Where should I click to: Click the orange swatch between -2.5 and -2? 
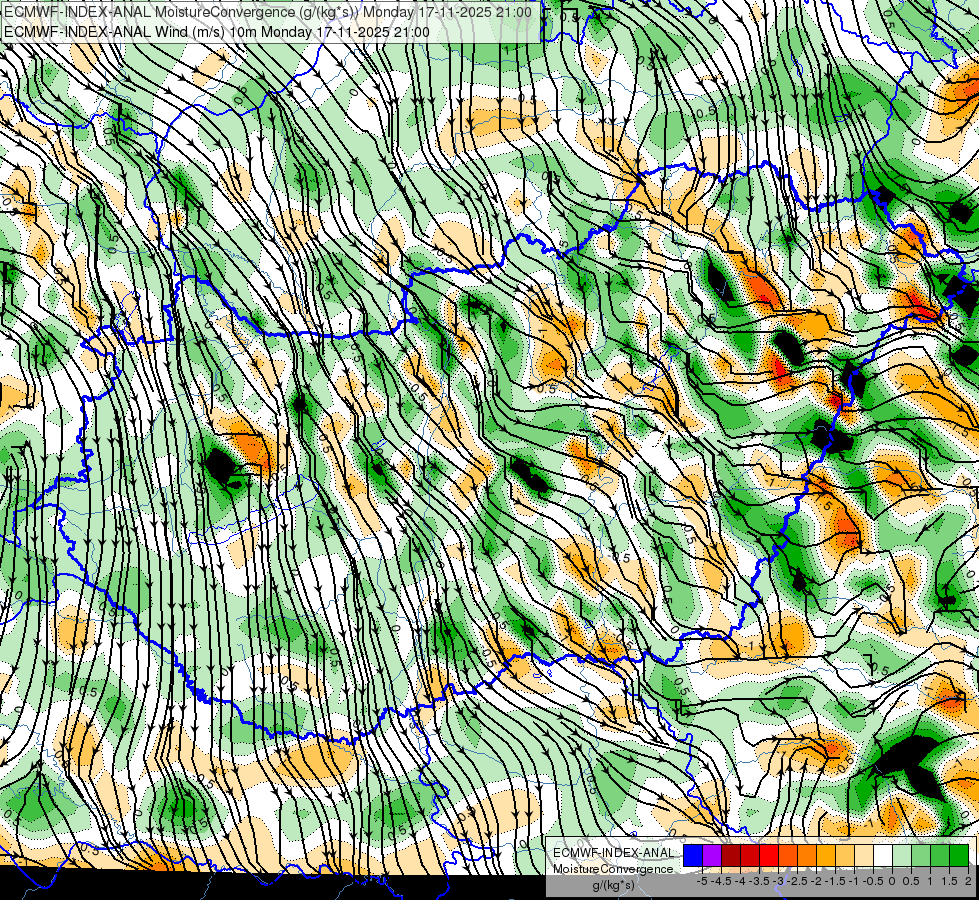[x=807, y=856]
